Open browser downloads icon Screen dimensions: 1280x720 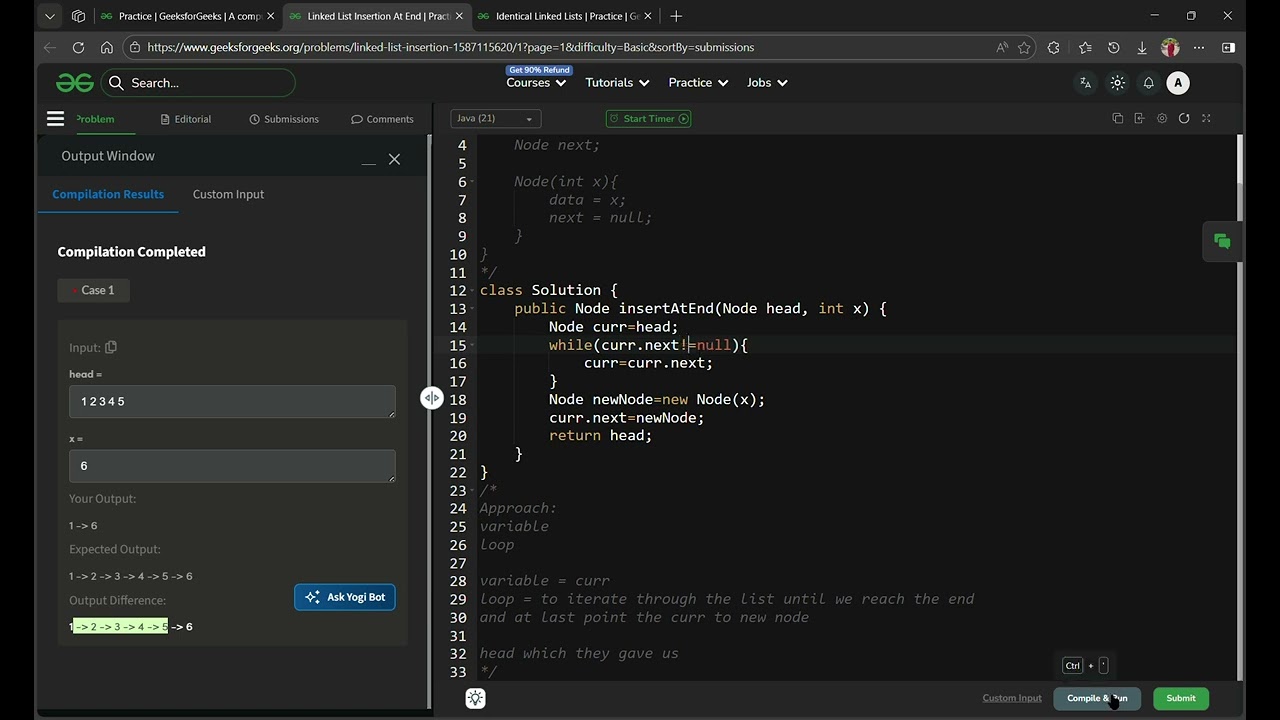pos(1141,47)
